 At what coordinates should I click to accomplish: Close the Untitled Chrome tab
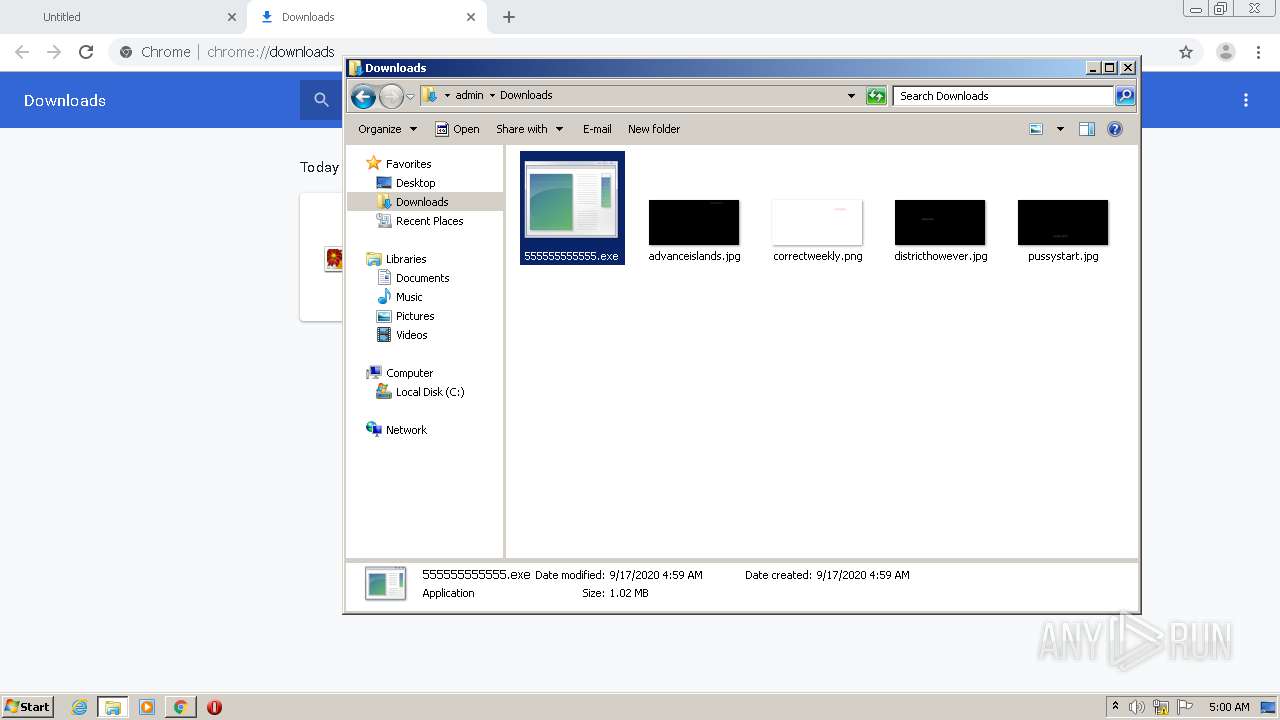tap(232, 17)
